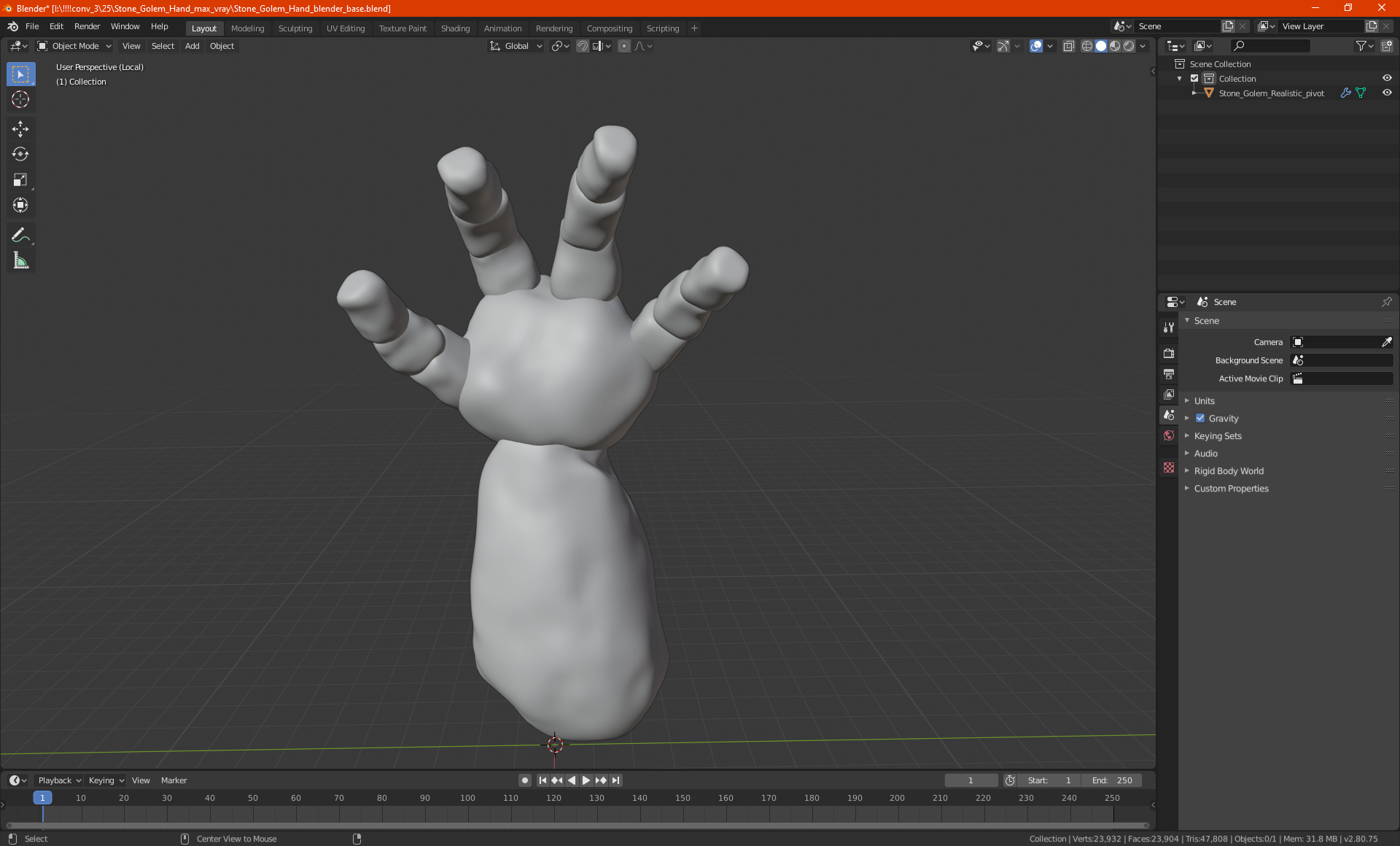The width and height of the screenshot is (1400, 846).
Task: Click the Camera eyedropper icon
Action: 1386,342
